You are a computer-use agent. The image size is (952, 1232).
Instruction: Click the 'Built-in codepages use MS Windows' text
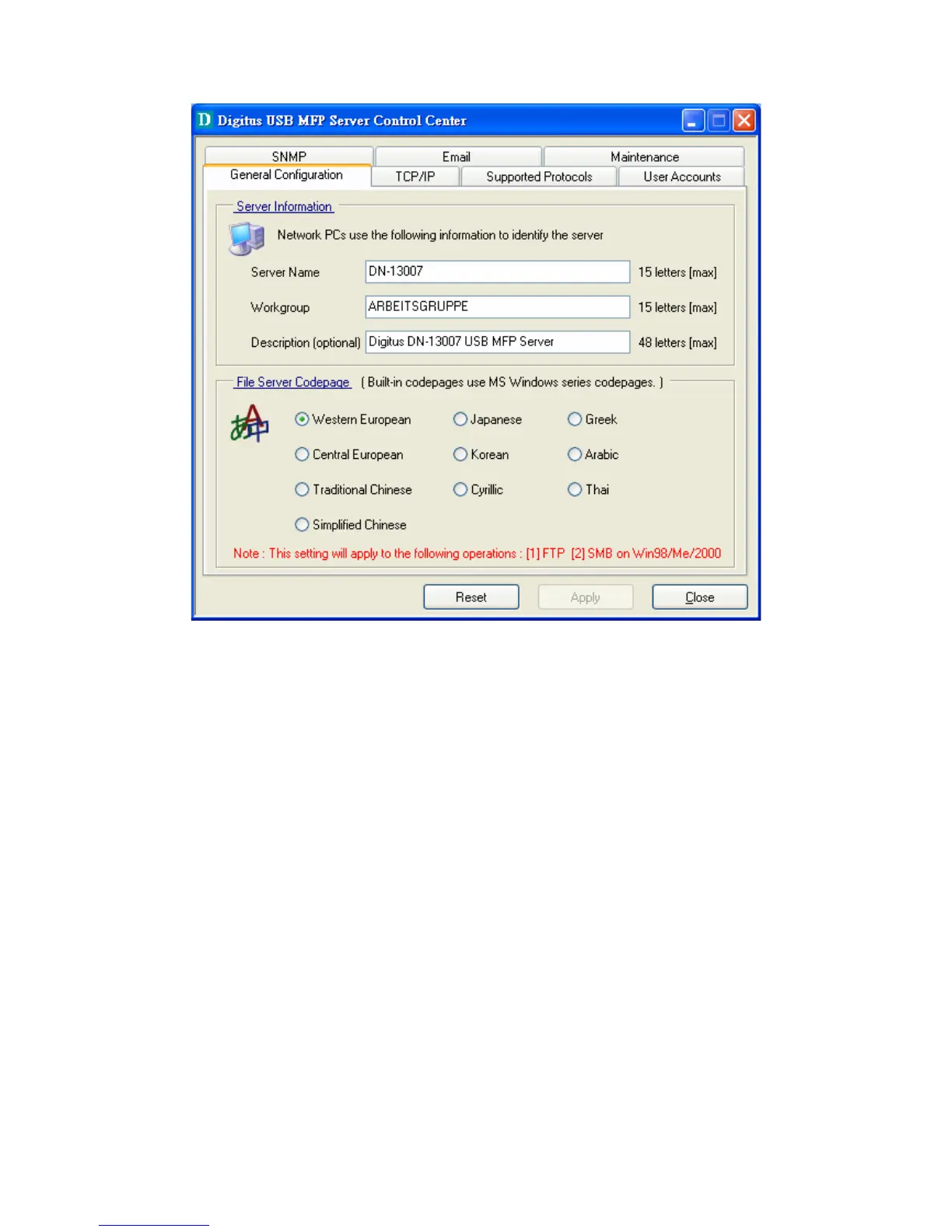click(x=513, y=382)
